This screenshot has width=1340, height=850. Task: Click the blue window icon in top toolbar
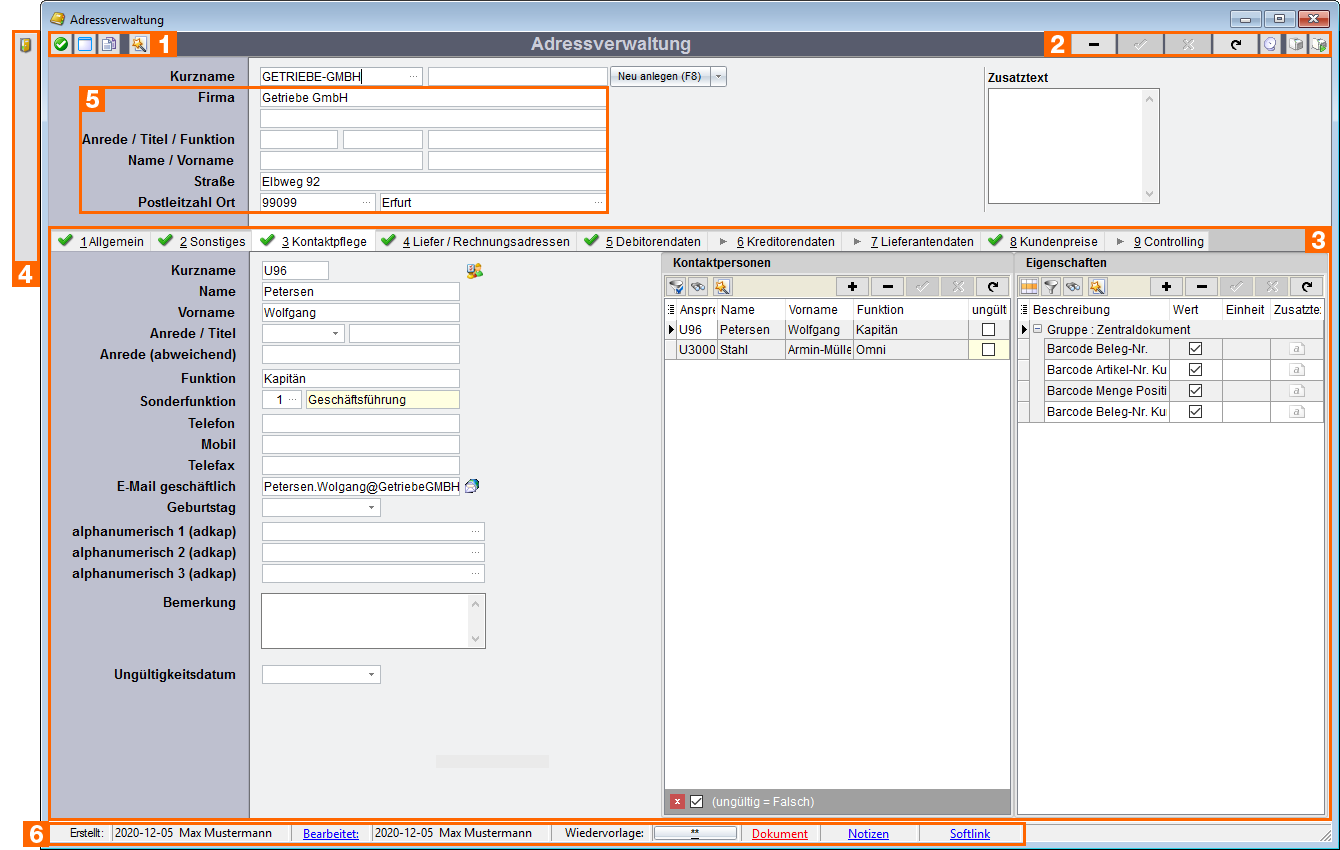(x=85, y=44)
